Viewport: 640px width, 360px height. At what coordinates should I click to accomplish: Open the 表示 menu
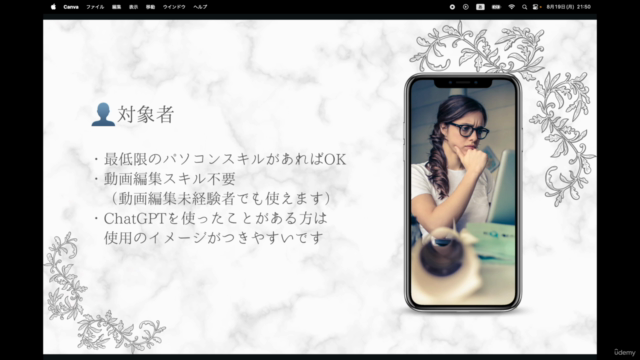[x=133, y=7]
